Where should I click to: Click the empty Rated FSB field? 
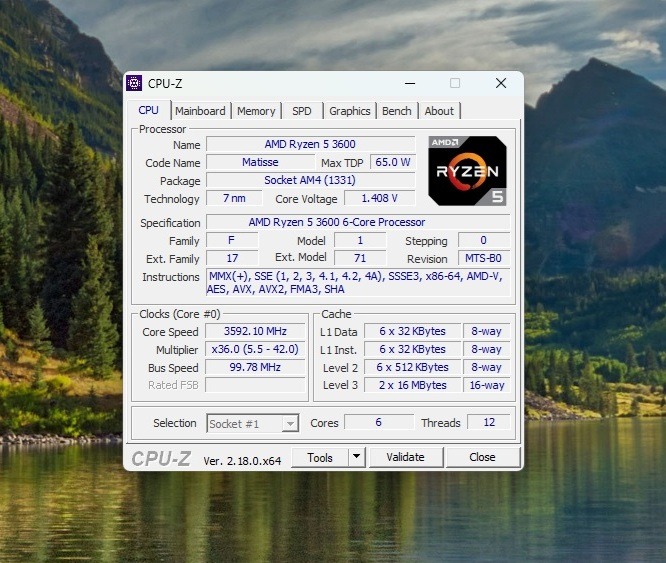pyautogui.click(x=255, y=385)
